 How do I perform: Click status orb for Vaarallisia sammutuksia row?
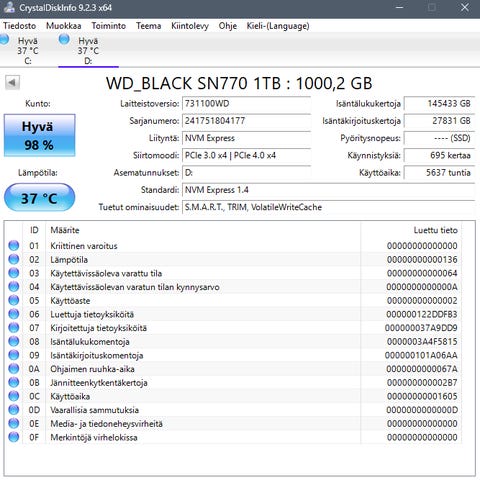(x=14, y=410)
